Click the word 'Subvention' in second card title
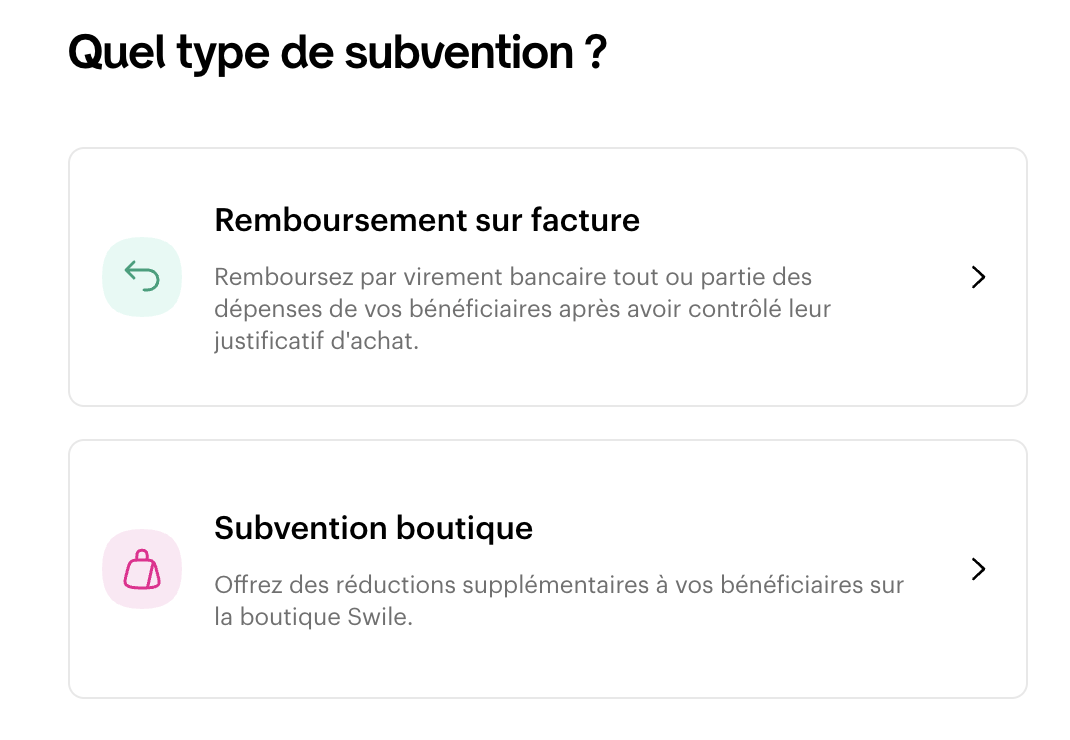Screen dimensions: 1070x740 301,528
